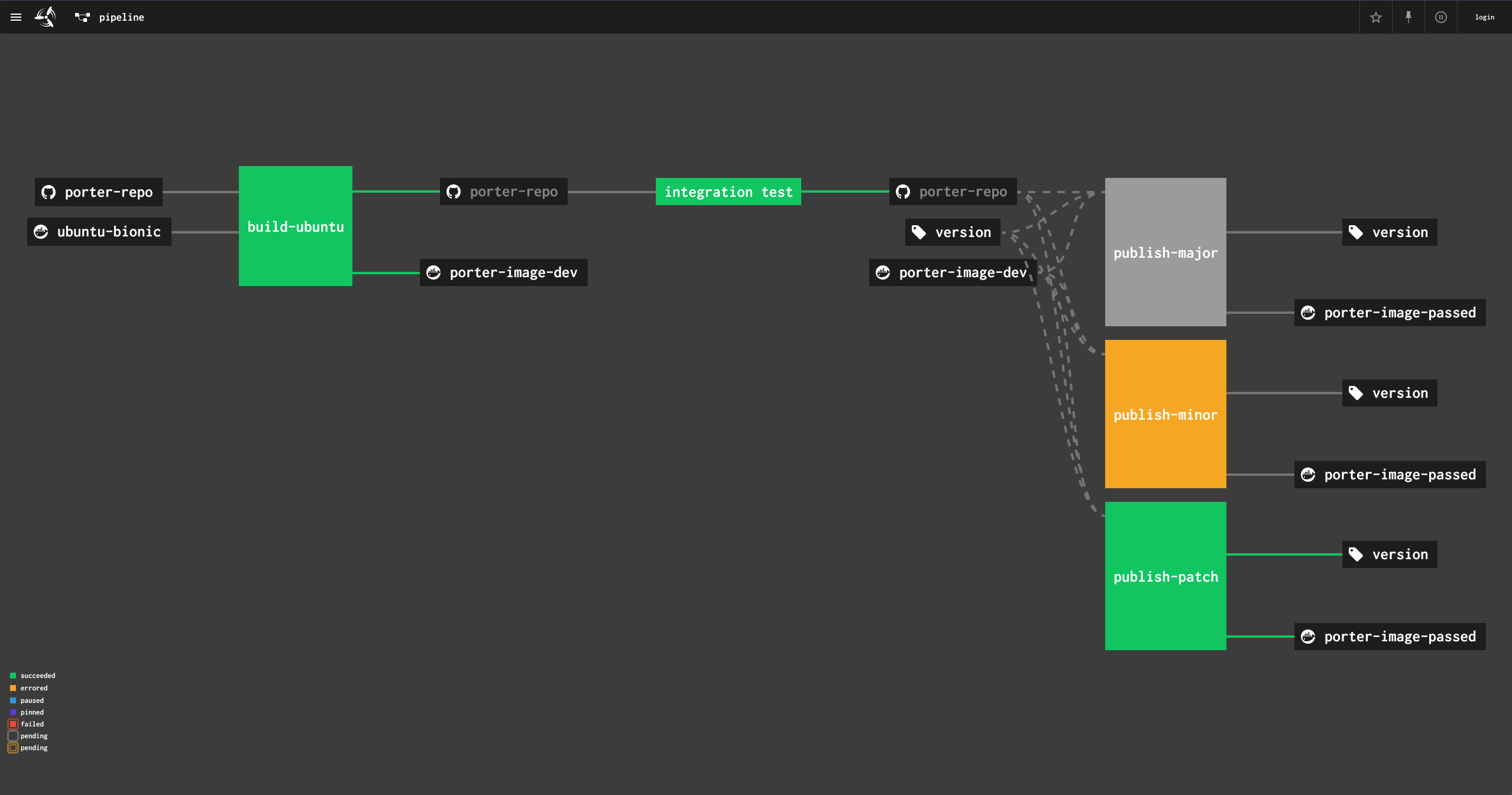Select the version tag resource near integration test
Viewport: 1512px width, 795px height.
tap(951, 232)
